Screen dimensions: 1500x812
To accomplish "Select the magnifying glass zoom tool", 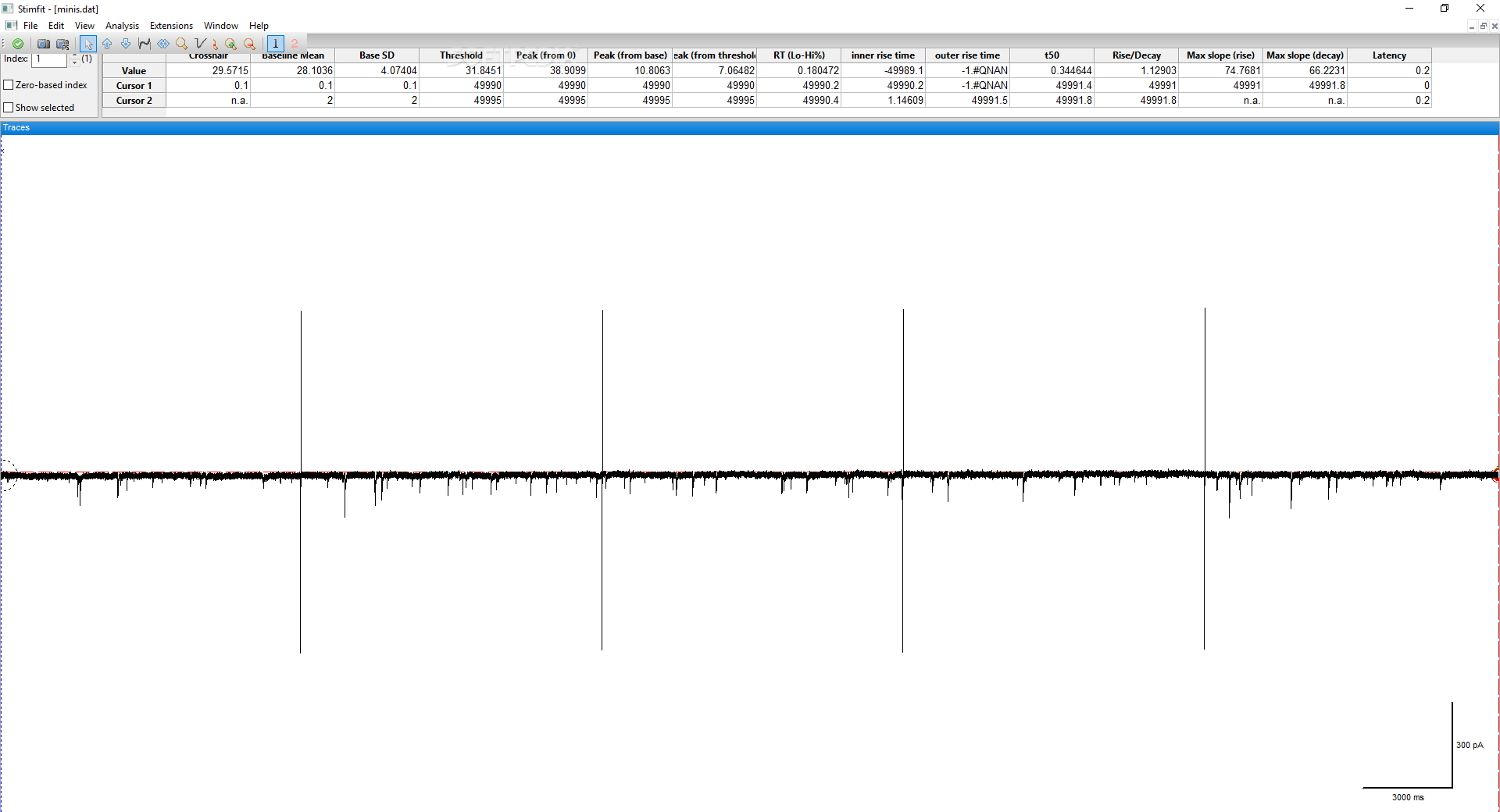I will 182,44.
